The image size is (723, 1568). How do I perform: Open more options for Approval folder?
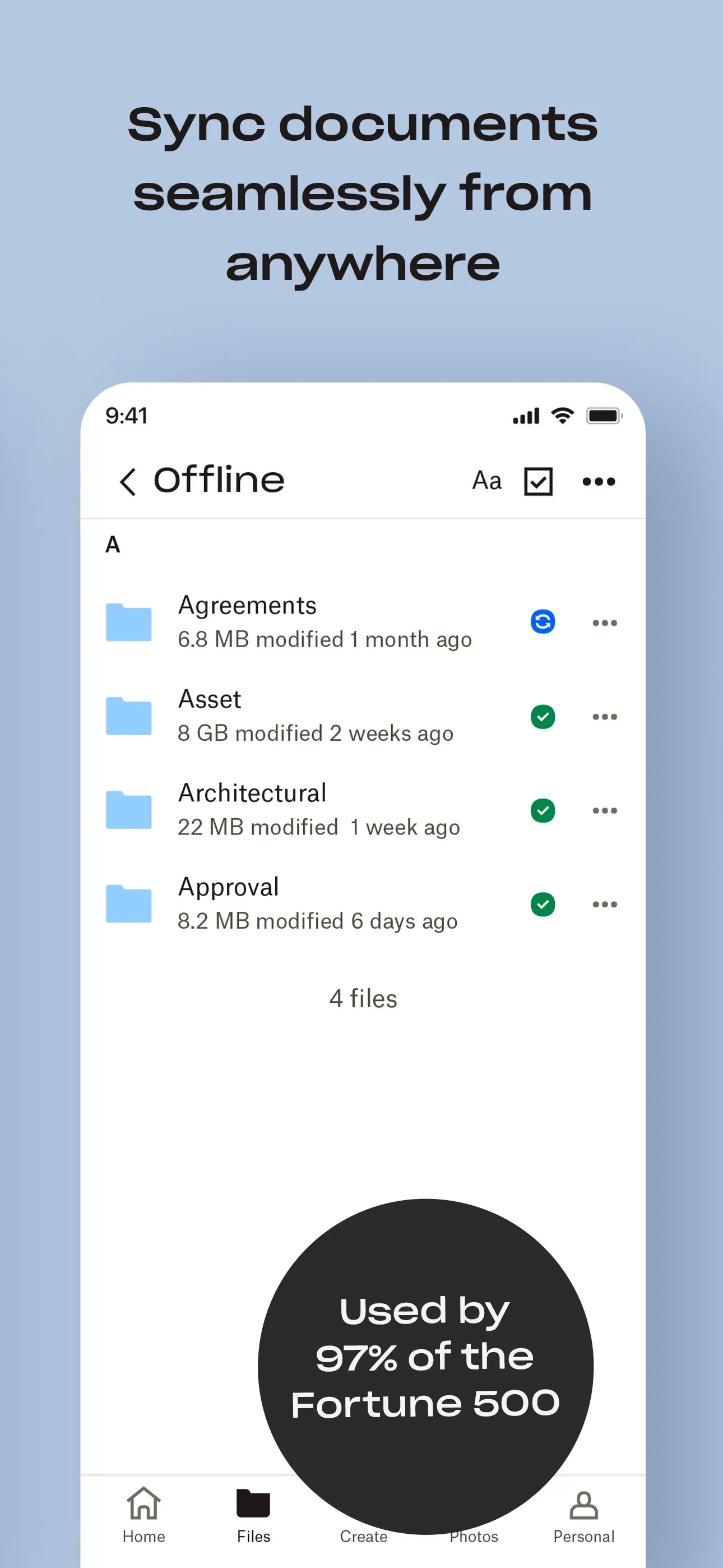click(x=605, y=904)
